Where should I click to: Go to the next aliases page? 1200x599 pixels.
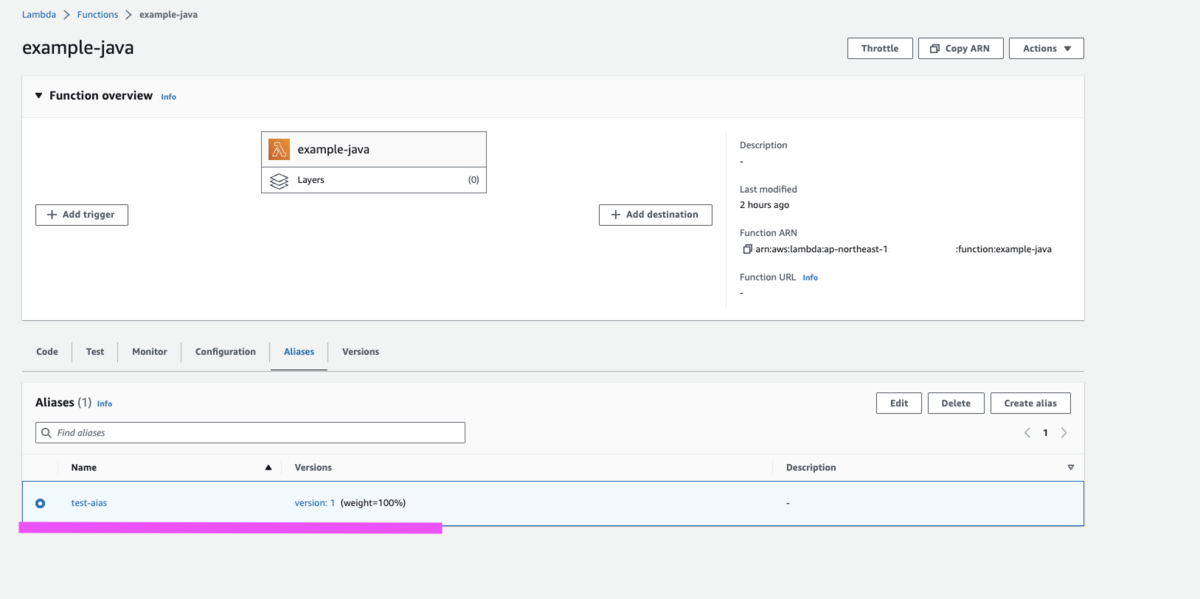point(1064,433)
